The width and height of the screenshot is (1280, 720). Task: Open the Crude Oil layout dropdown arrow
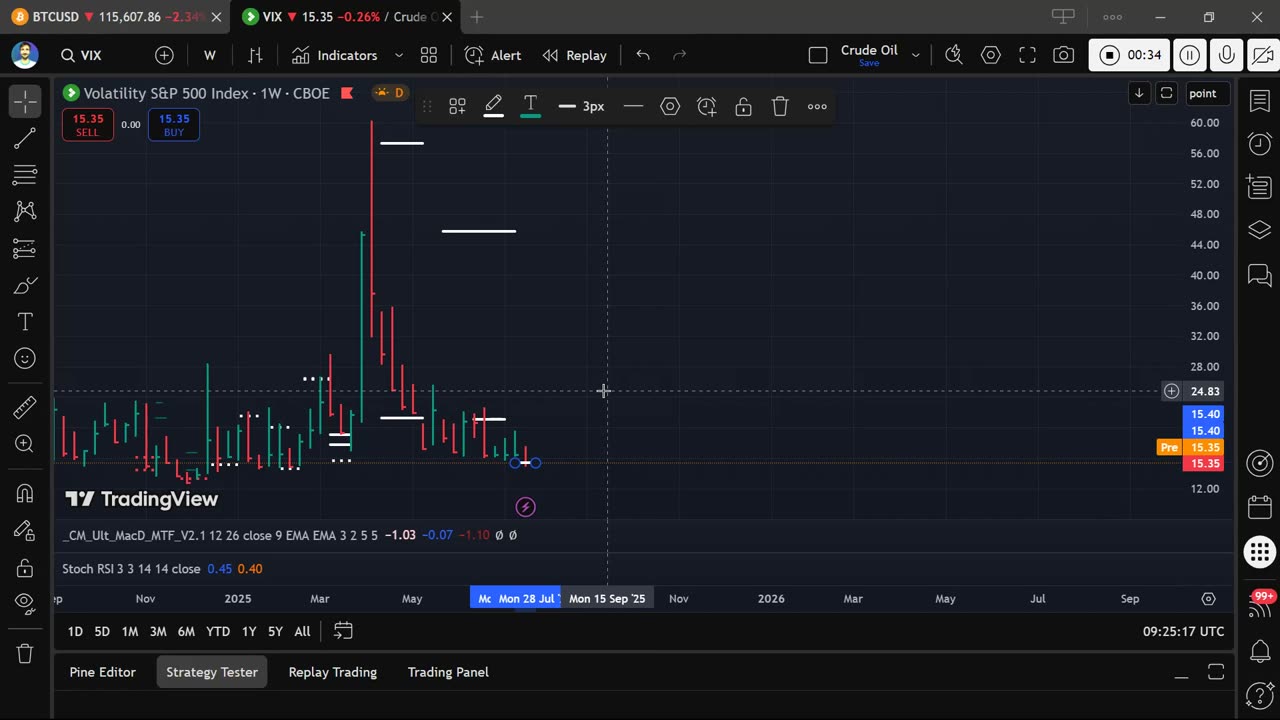point(915,55)
